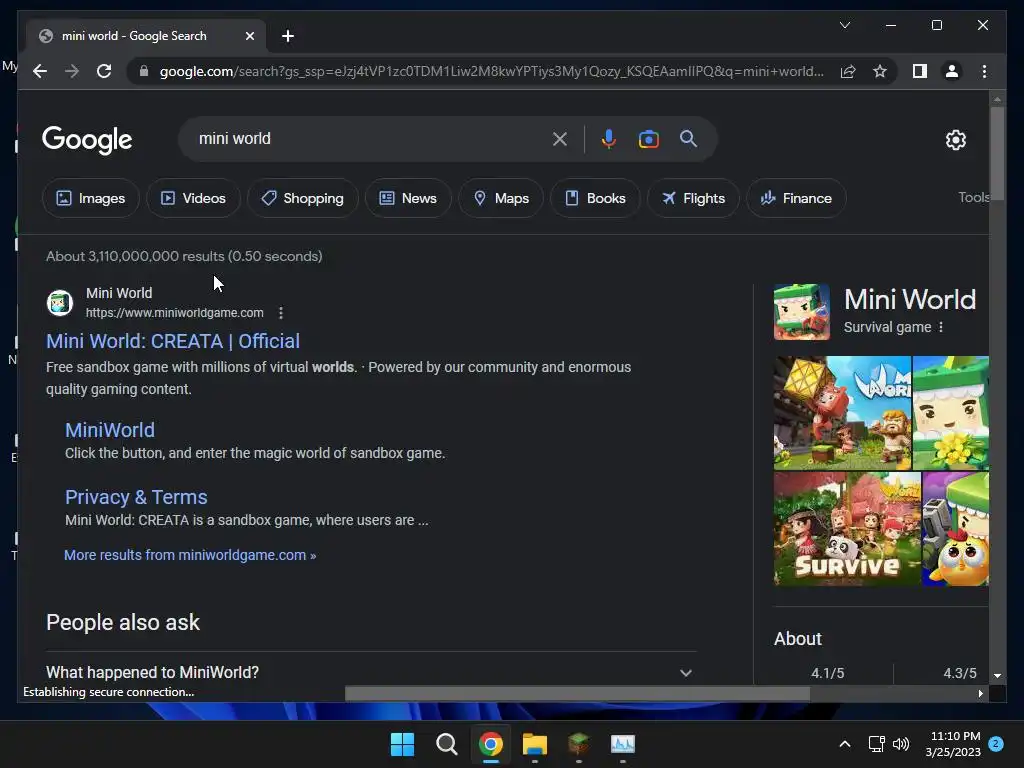Expand What happened to MiniWorld question
Image resolution: width=1024 pixels, height=768 pixels.
371,672
